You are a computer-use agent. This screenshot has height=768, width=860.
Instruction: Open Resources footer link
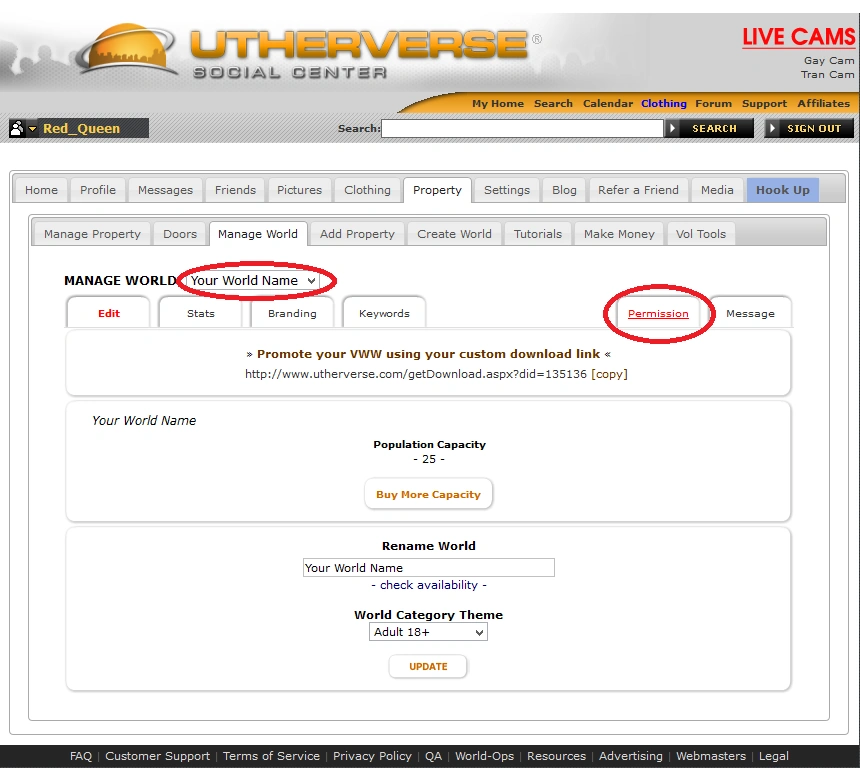click(x=556, y=756)
